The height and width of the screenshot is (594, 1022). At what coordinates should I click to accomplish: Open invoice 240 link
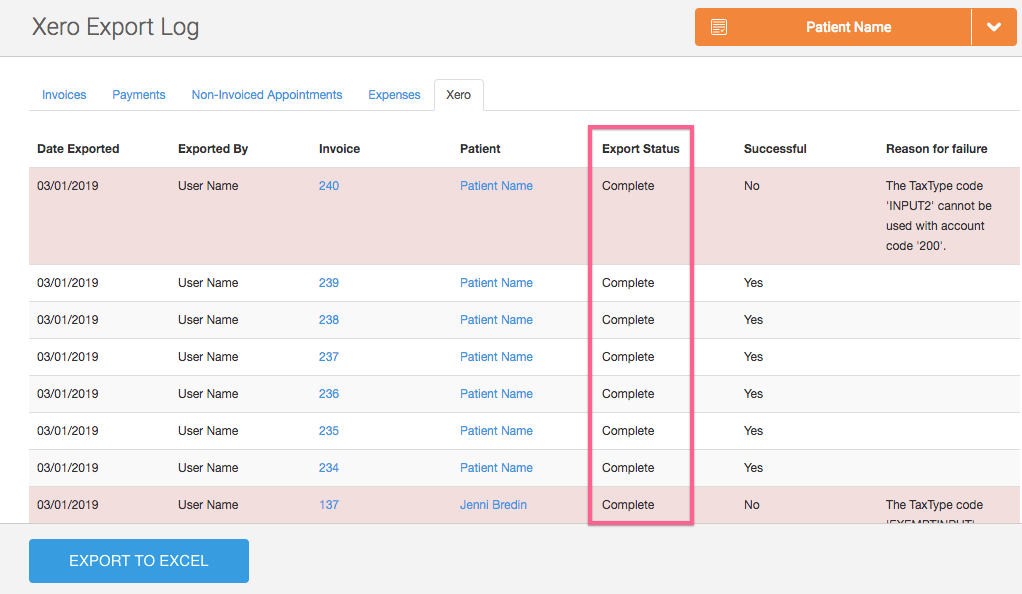point(329,186)
